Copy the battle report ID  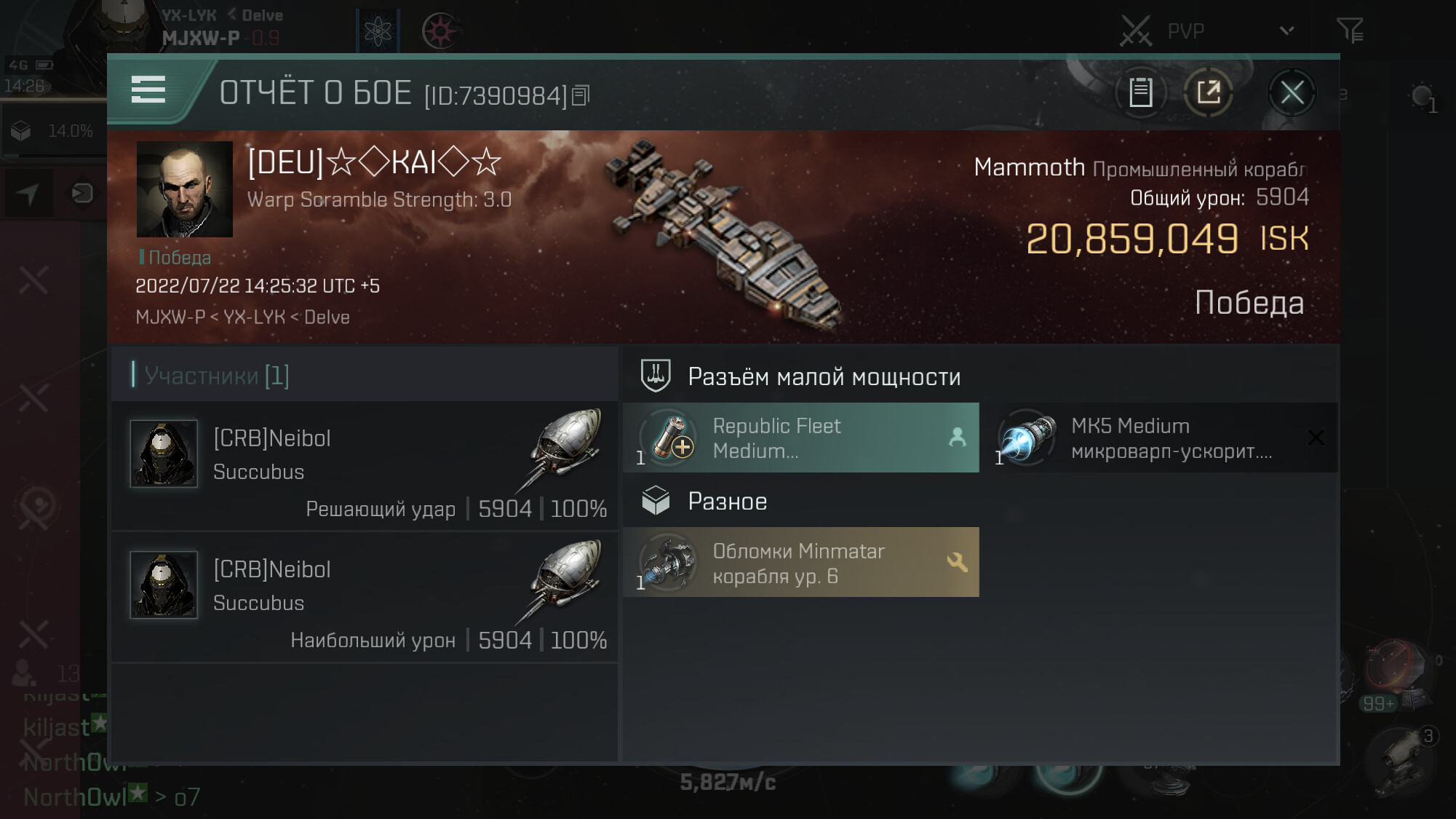click(581, 95)
